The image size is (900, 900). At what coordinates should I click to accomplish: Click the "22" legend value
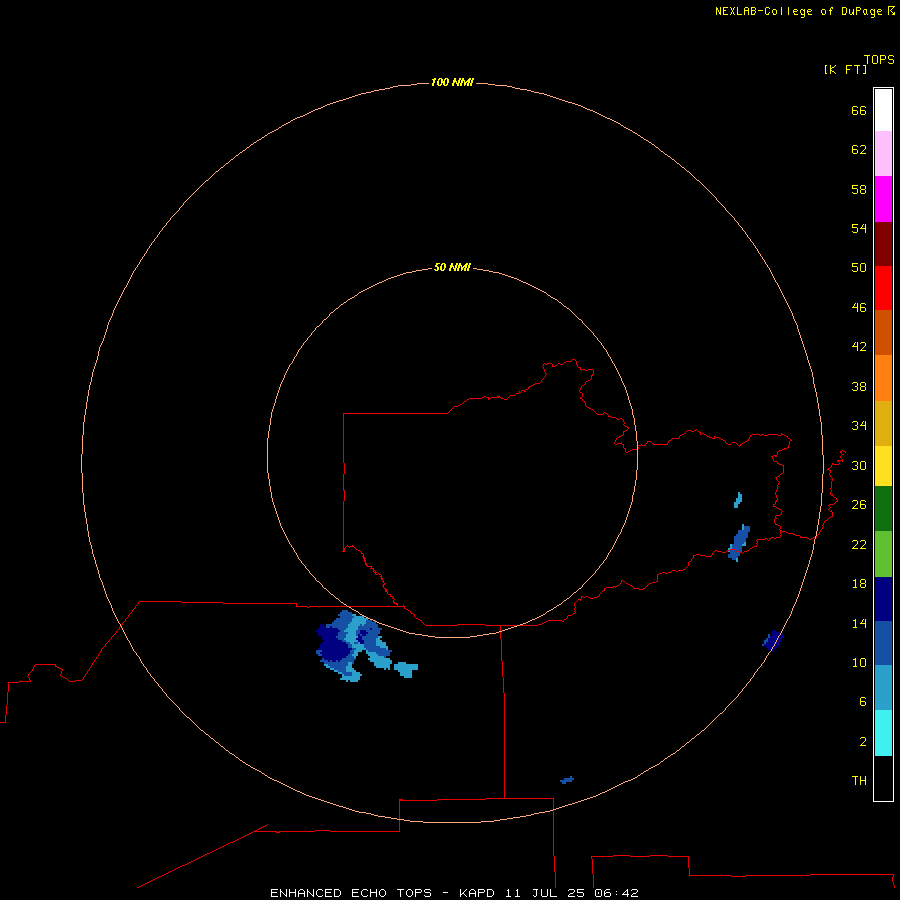tap(859, 544)
